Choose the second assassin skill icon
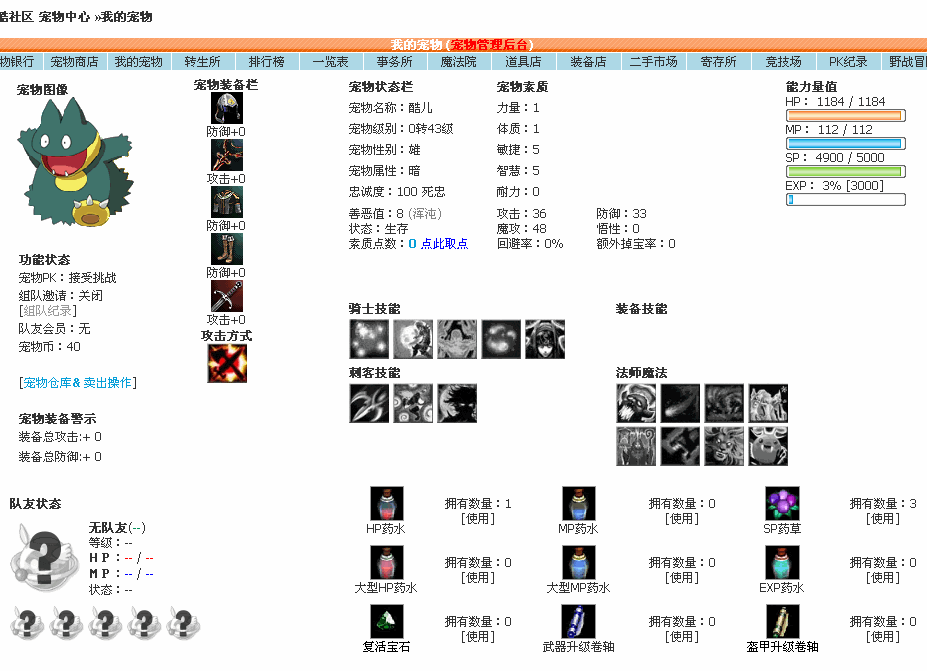Image resolution: width=927 pixels, height=671 pixels. (x=413, y=403)
